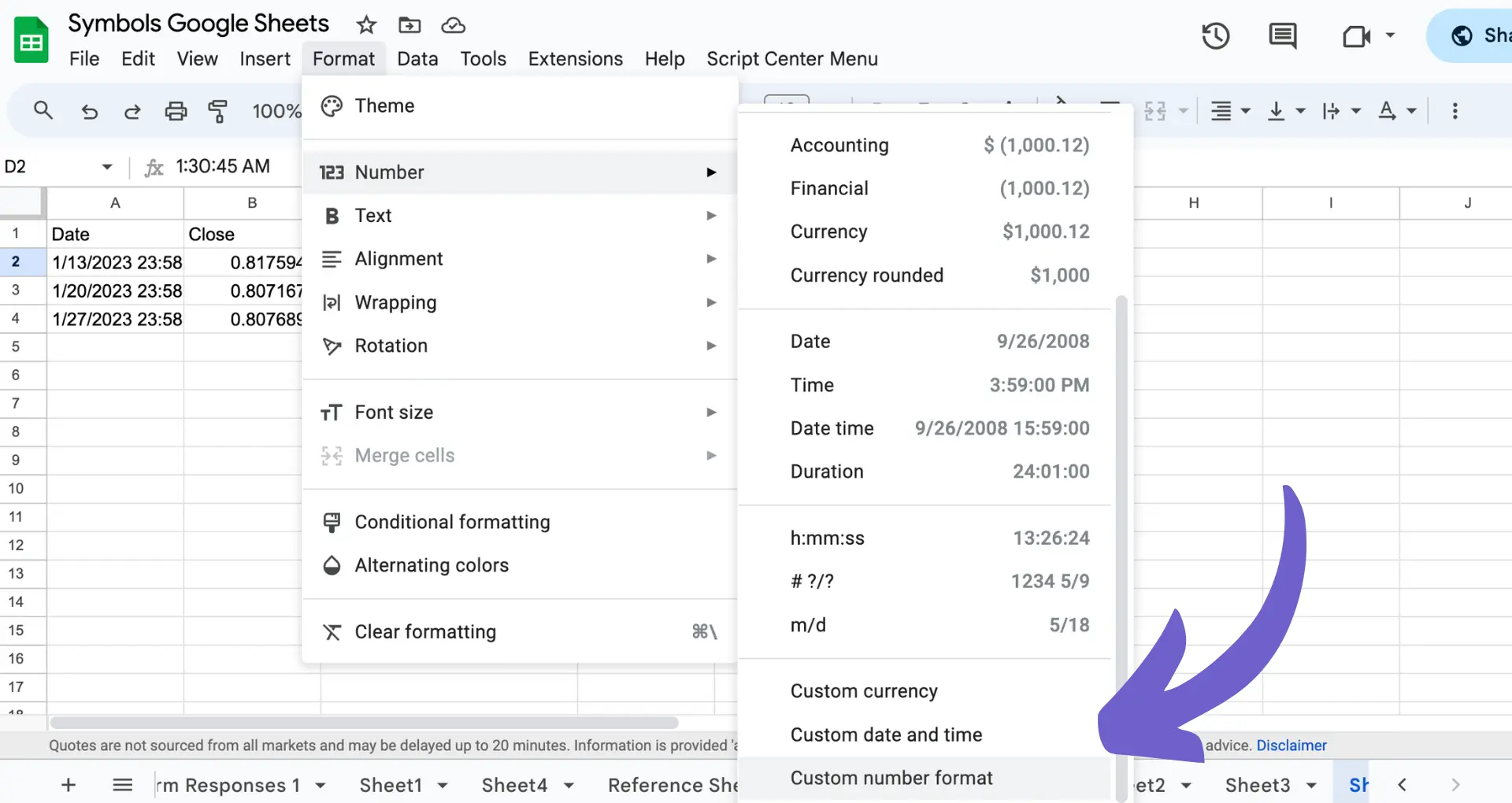Expand the Rotation submenu
Viewport: 1512px width, 803px height.
[x=520, y=346]
